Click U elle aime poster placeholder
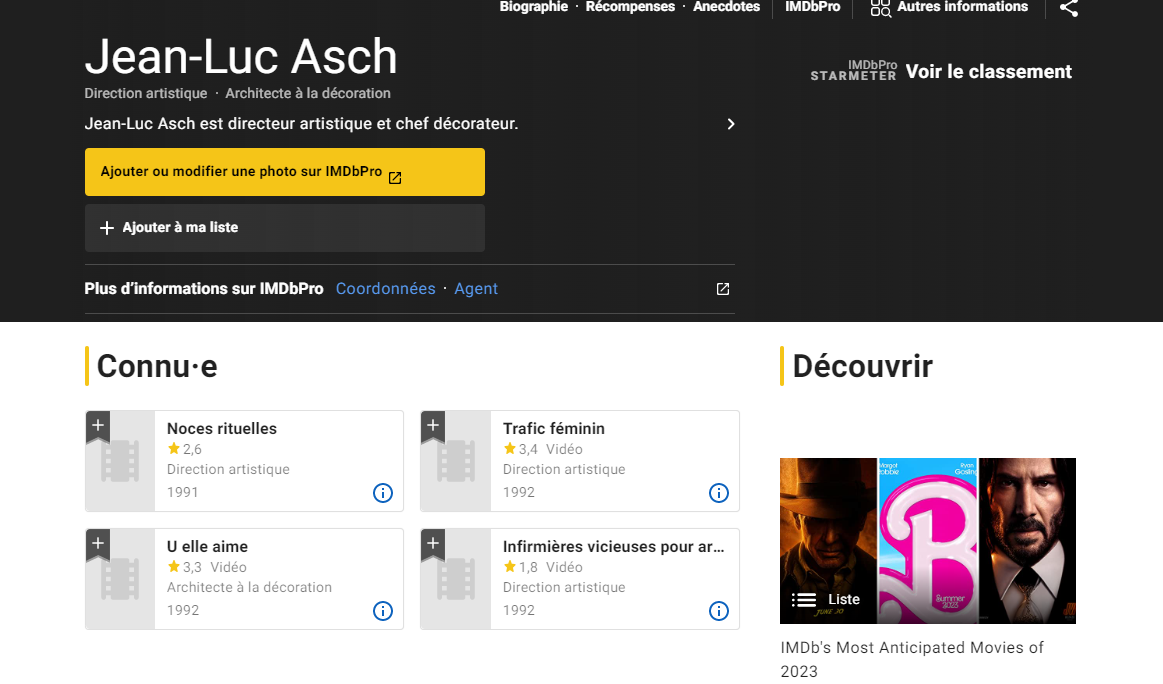This screenshot has height=684, width=1163. pyautogui.click(x=120, y=579)
